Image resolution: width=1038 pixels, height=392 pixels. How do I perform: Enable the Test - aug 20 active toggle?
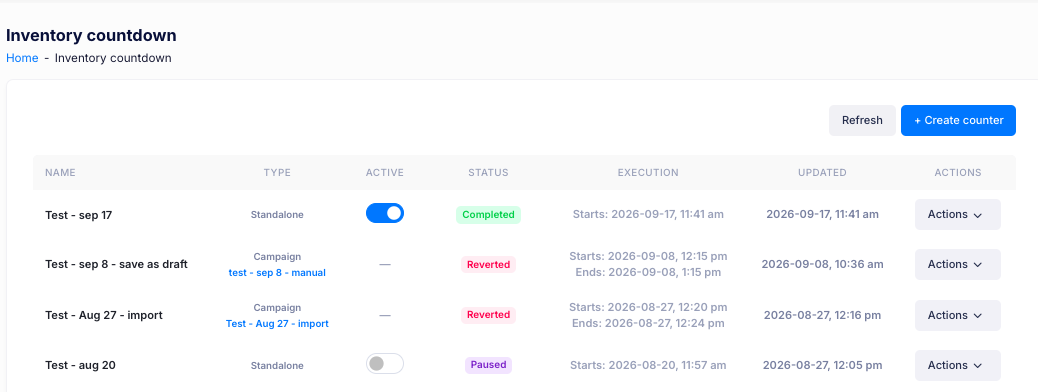point(385,364)
